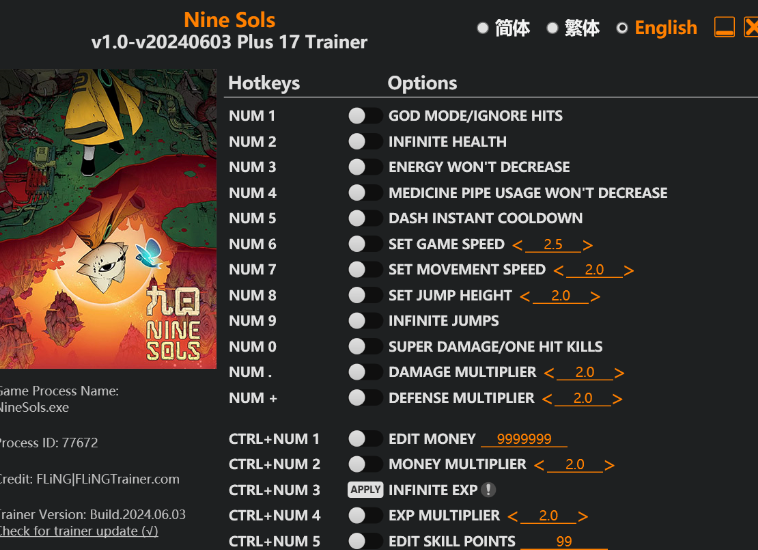
Task: Click the Hotkeys column header
Action: point(264,83)
